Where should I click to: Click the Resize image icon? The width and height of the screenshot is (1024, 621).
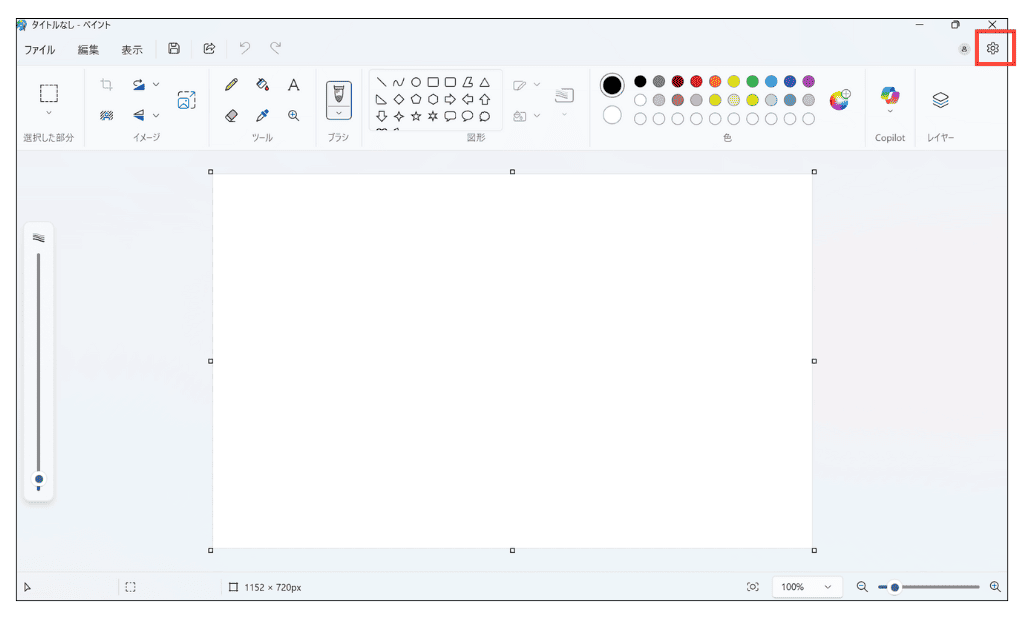tap(186, 100)
